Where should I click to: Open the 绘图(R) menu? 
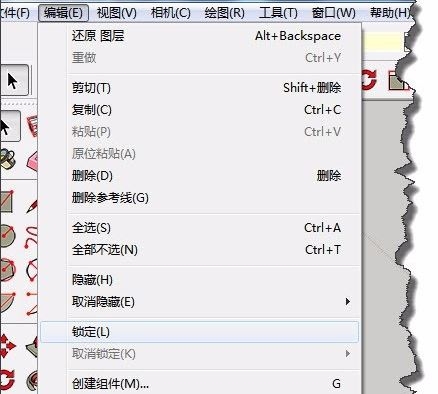point(225,13)
